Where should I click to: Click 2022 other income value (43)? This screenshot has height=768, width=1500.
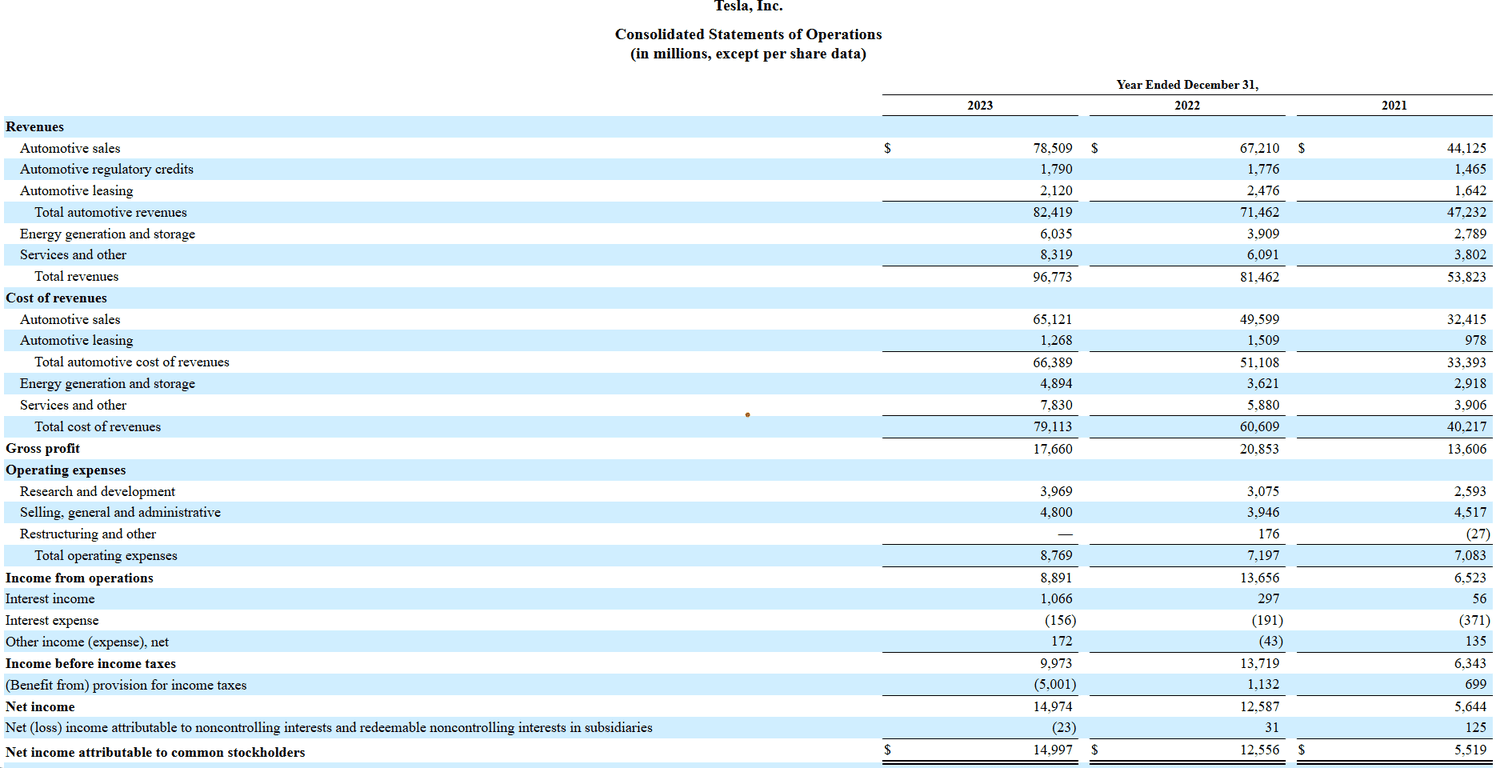point(1269,641)
